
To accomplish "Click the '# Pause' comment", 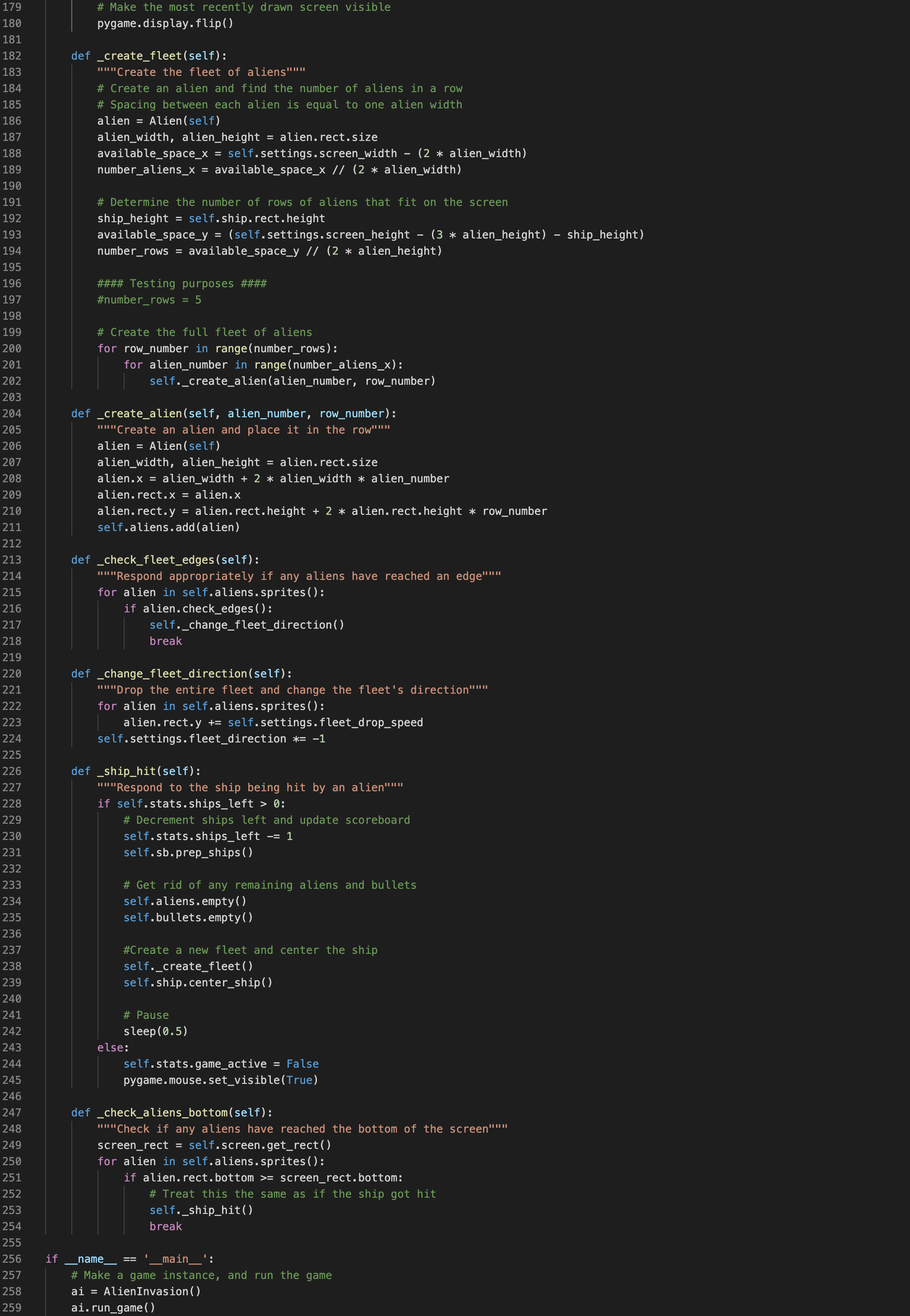I will tap(146, 1015).
